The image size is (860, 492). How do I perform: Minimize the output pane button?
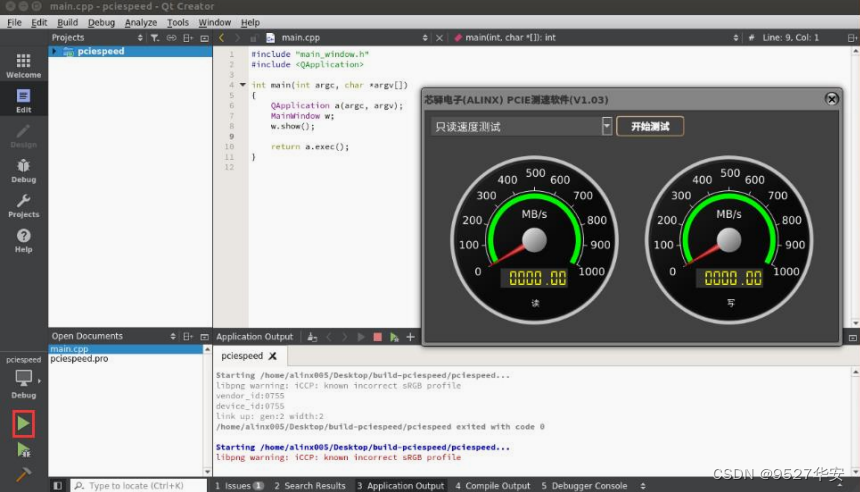coord(852,337)
